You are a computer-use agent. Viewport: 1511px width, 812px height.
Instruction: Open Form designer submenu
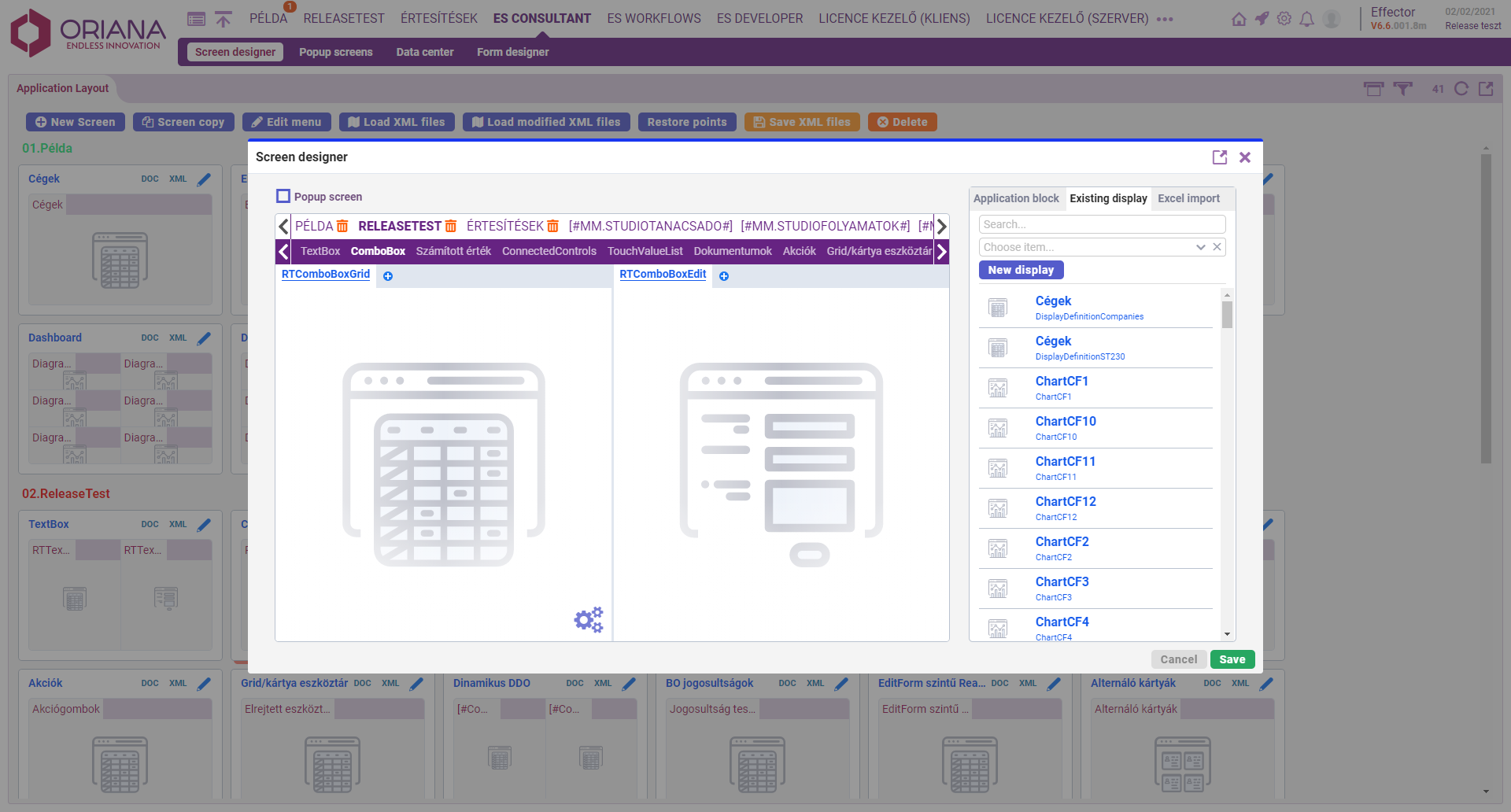tap(513, 52)
